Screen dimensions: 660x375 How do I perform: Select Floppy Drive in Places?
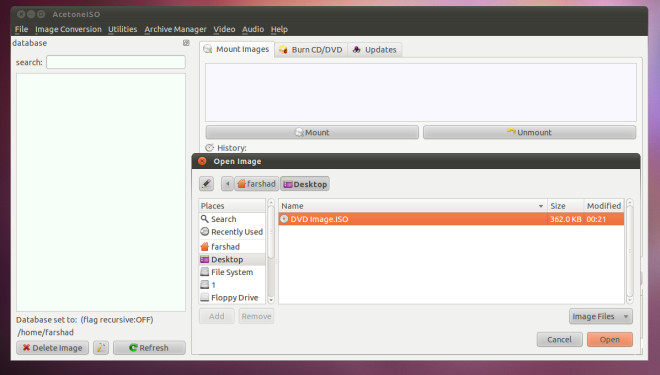coord(232,298)
